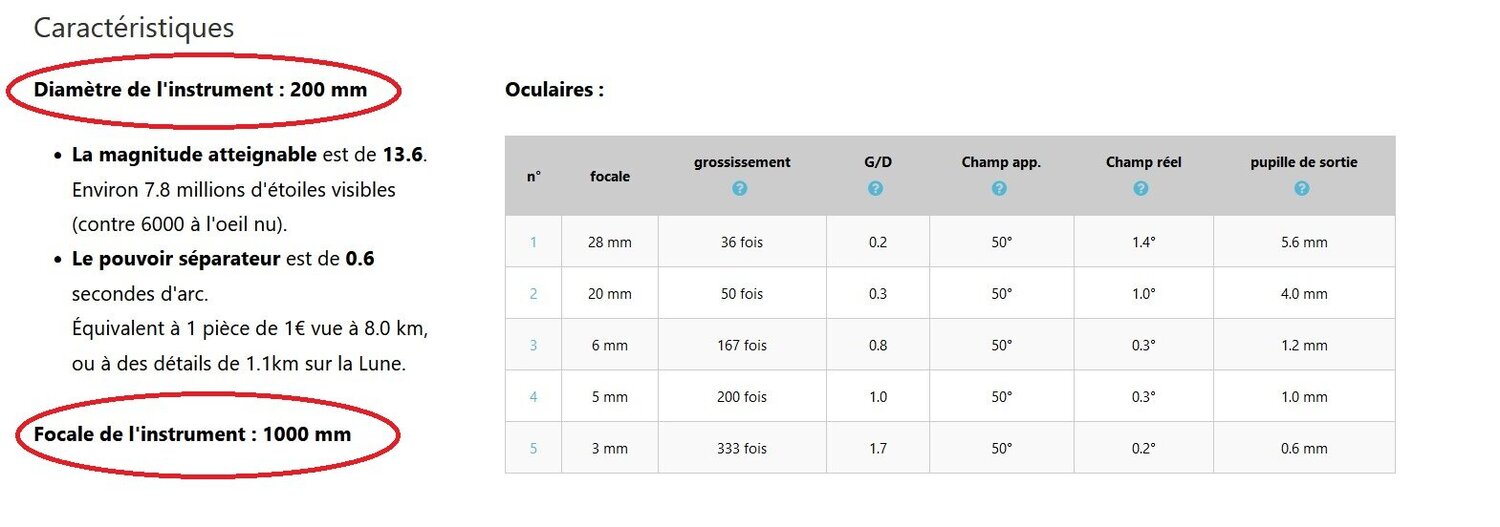Click help icon under Champ réel header

[1141, 188]
